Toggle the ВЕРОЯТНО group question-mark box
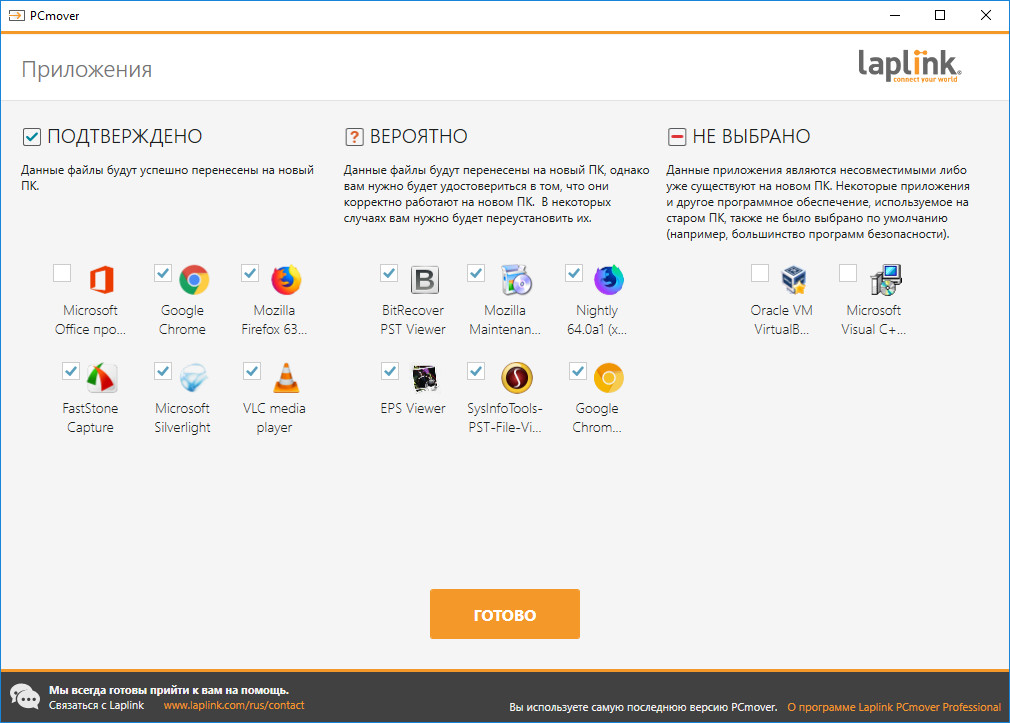 [354, 137]
